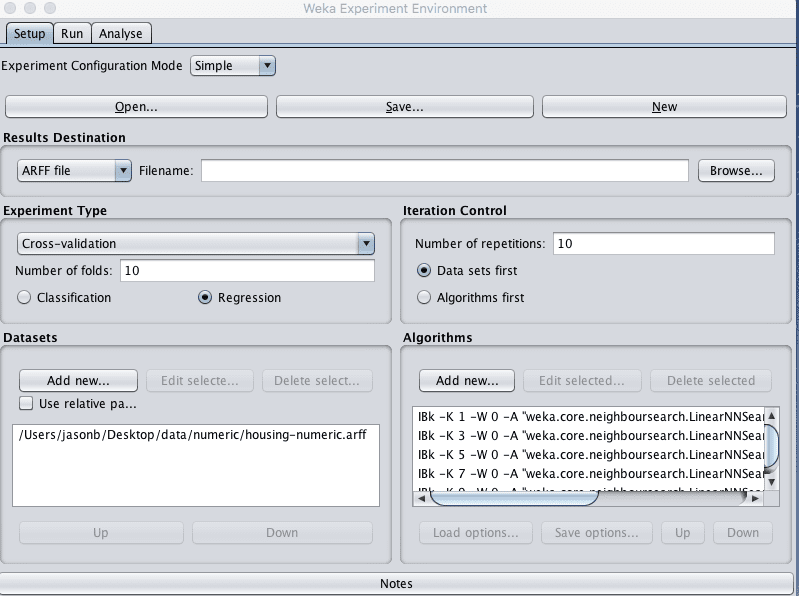Select the IBk -K 5 algorithm row
This screenshot has height=596, width=799.
(x=589, y=454)
